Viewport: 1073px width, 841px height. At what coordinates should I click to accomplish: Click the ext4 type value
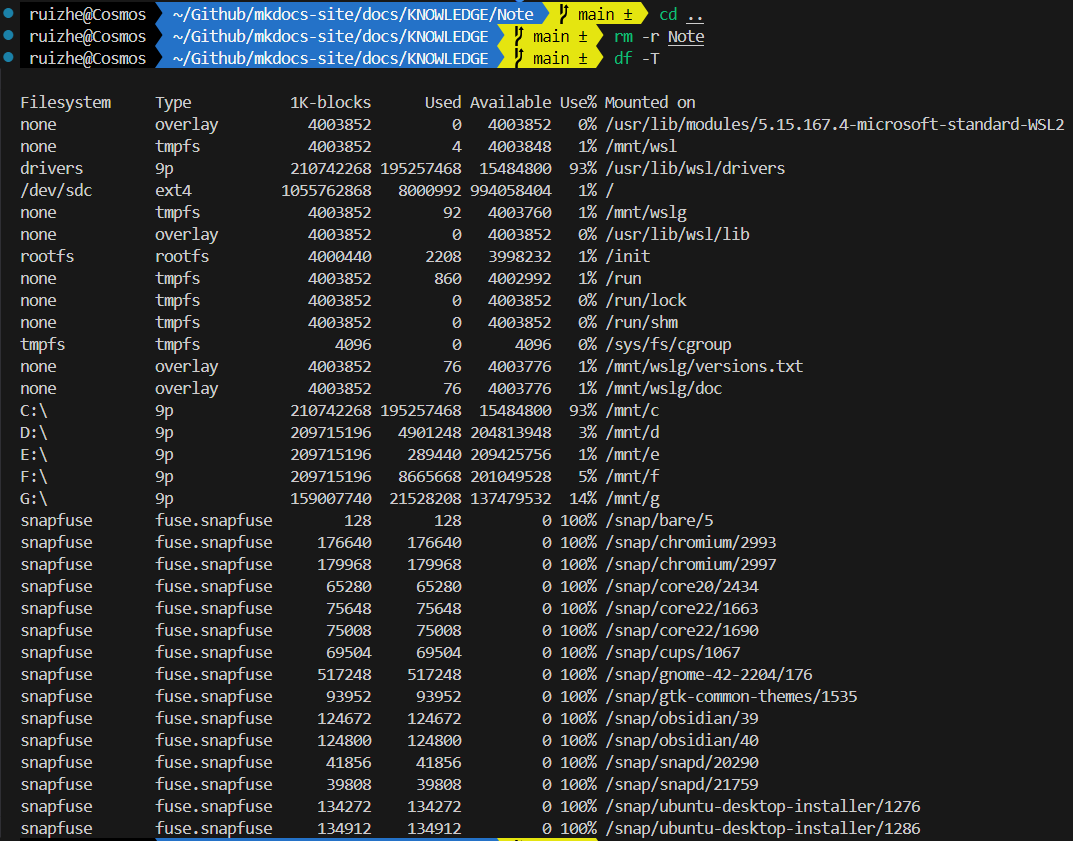(x=173, y=190)
